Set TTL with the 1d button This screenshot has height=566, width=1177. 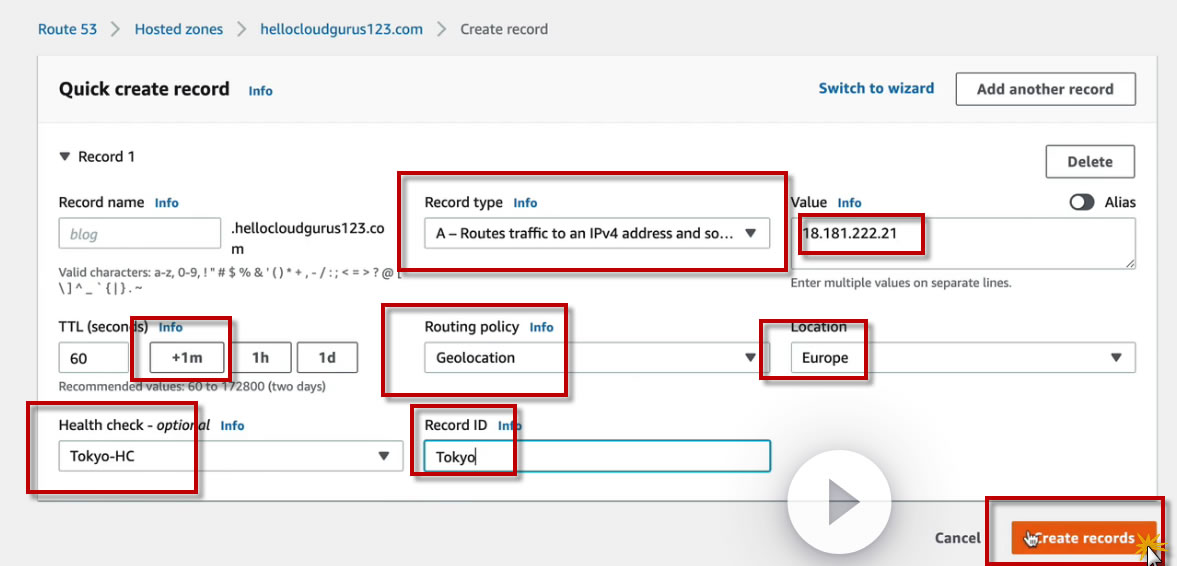point(327,358)
